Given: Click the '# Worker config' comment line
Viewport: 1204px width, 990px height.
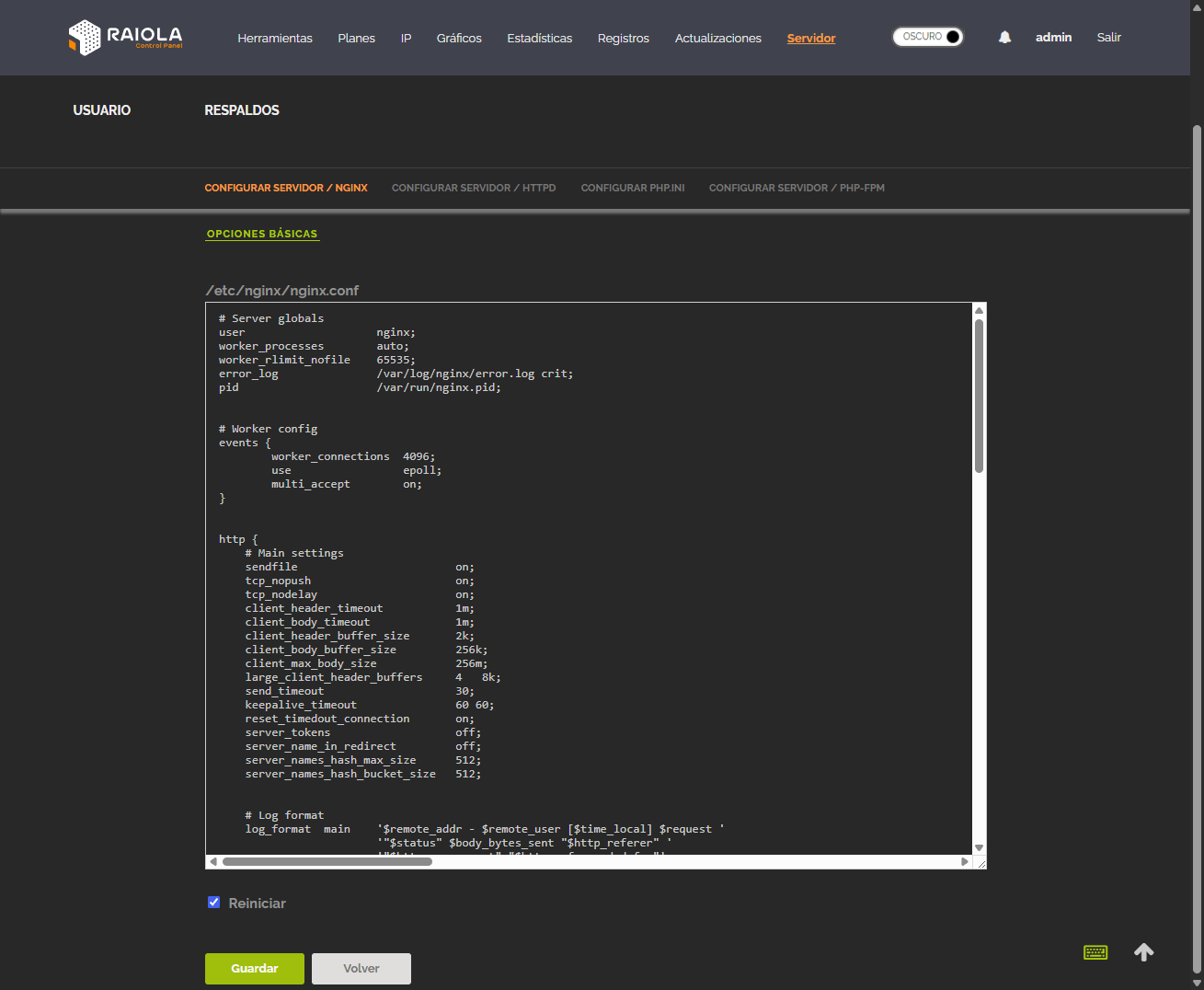Looking at the screenshot, I should pos(269,429).
